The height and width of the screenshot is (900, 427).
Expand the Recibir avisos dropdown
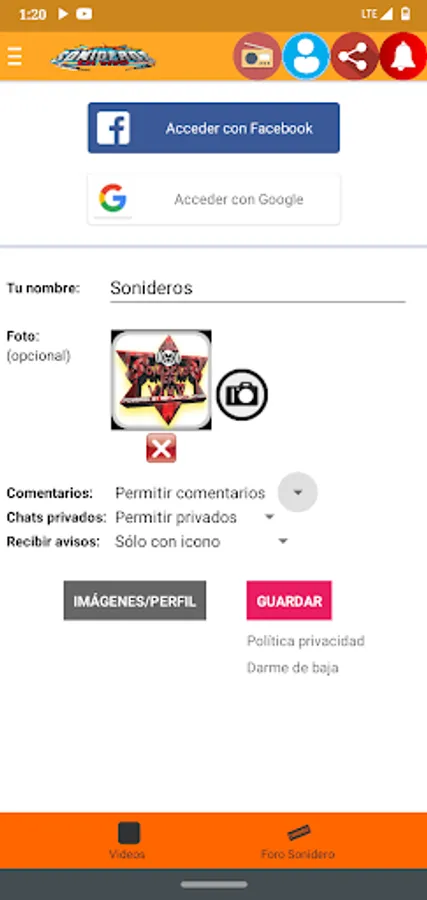coord(282,541)
